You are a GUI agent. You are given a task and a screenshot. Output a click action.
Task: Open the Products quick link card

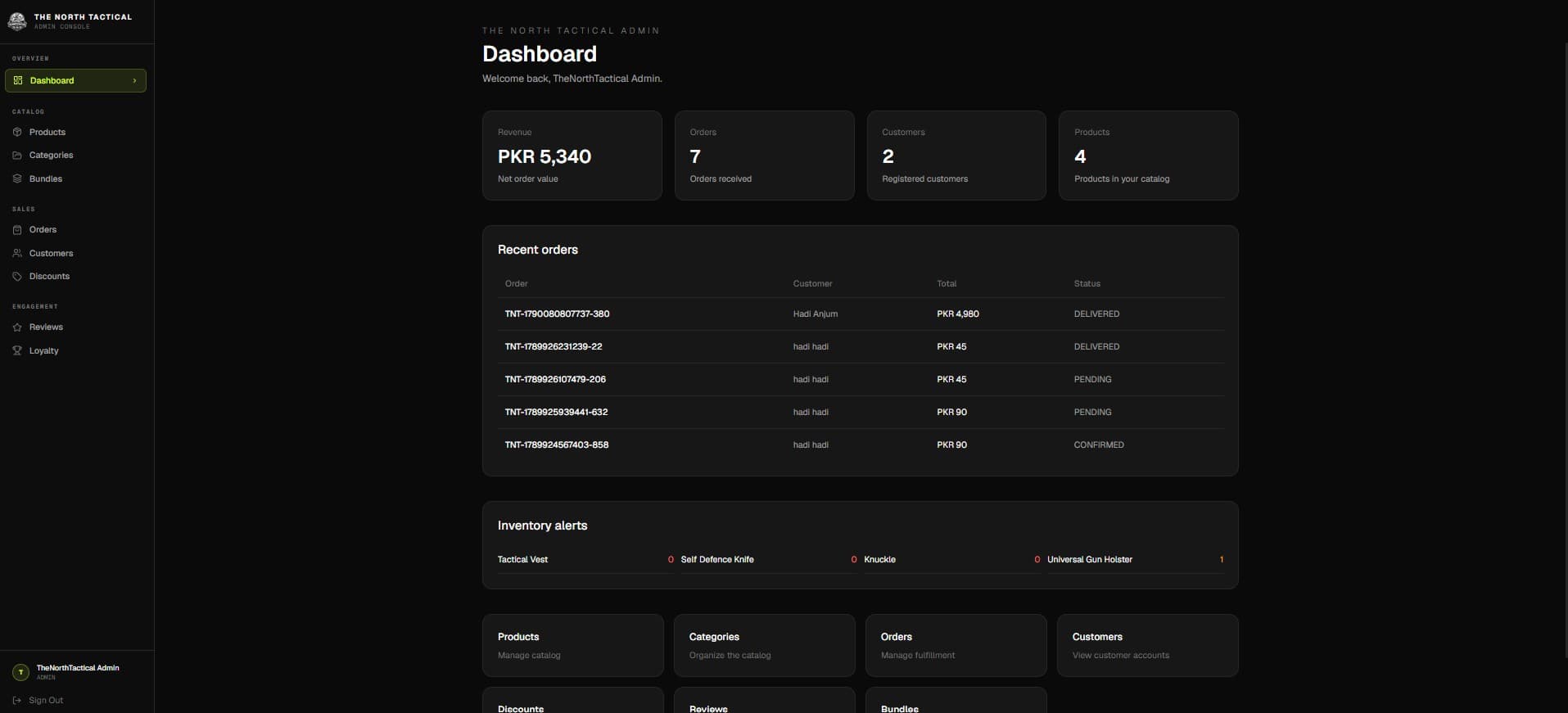(573, 645)
